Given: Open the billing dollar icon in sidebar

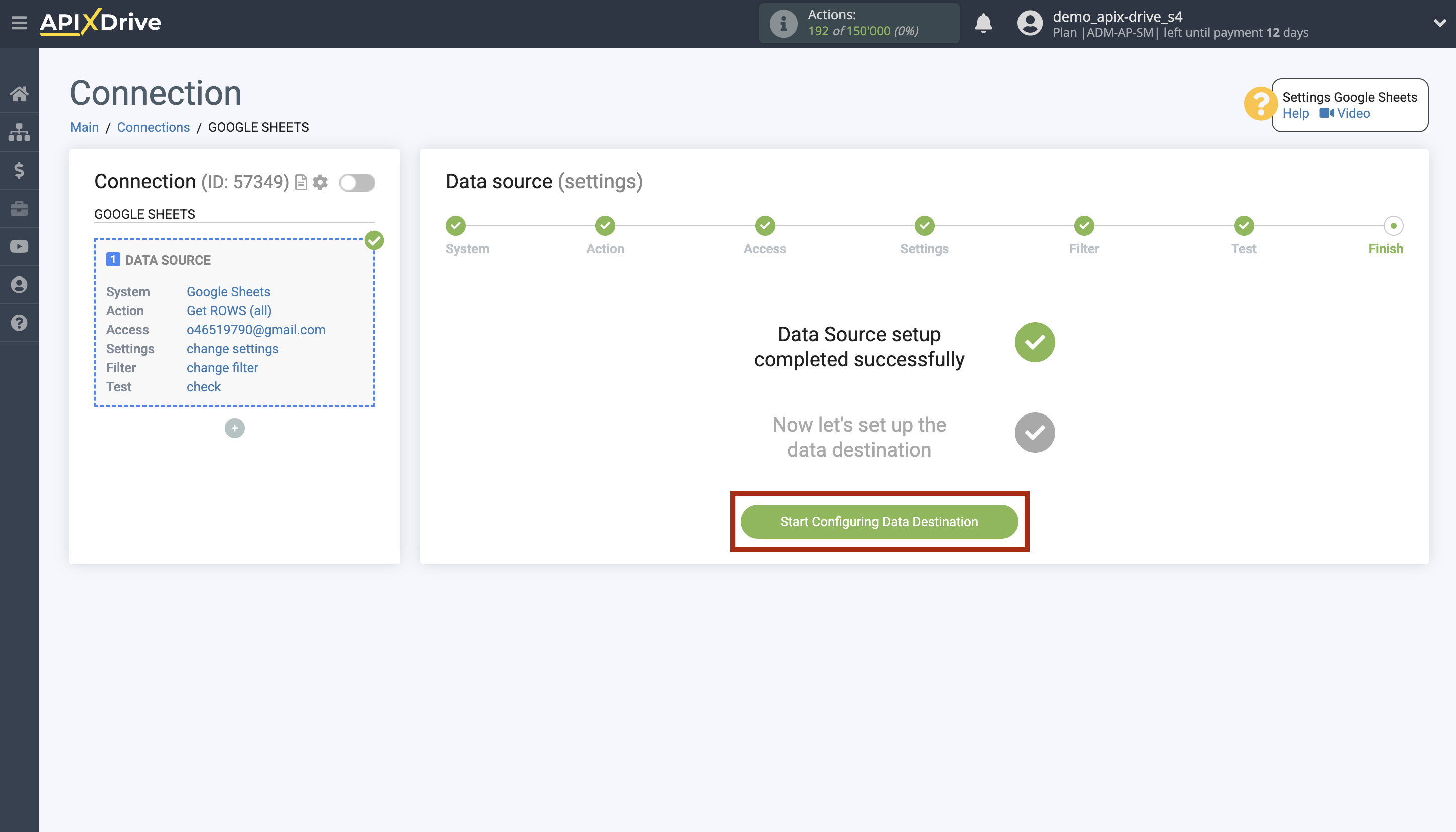Looking at the screenshot, I should click(19, 170).
